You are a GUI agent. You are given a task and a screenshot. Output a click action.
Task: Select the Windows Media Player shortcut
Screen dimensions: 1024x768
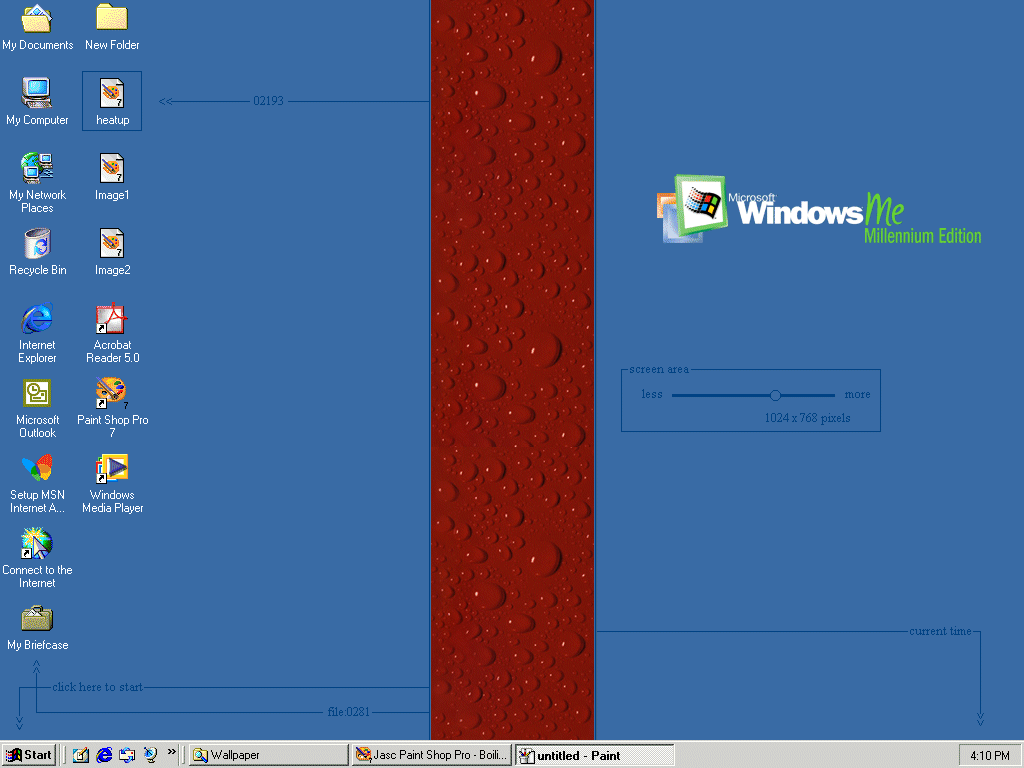[x=112, y=483]
